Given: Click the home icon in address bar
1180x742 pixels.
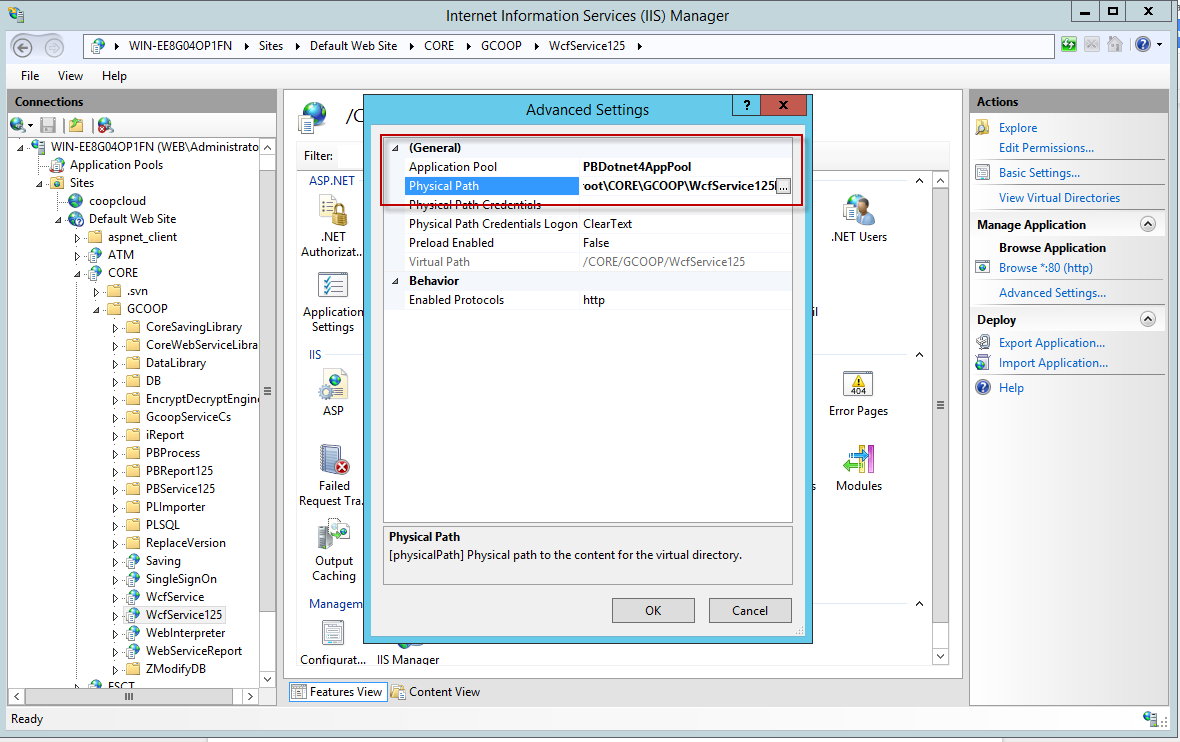Looking at the screenshot, I should pos(1115,45).
